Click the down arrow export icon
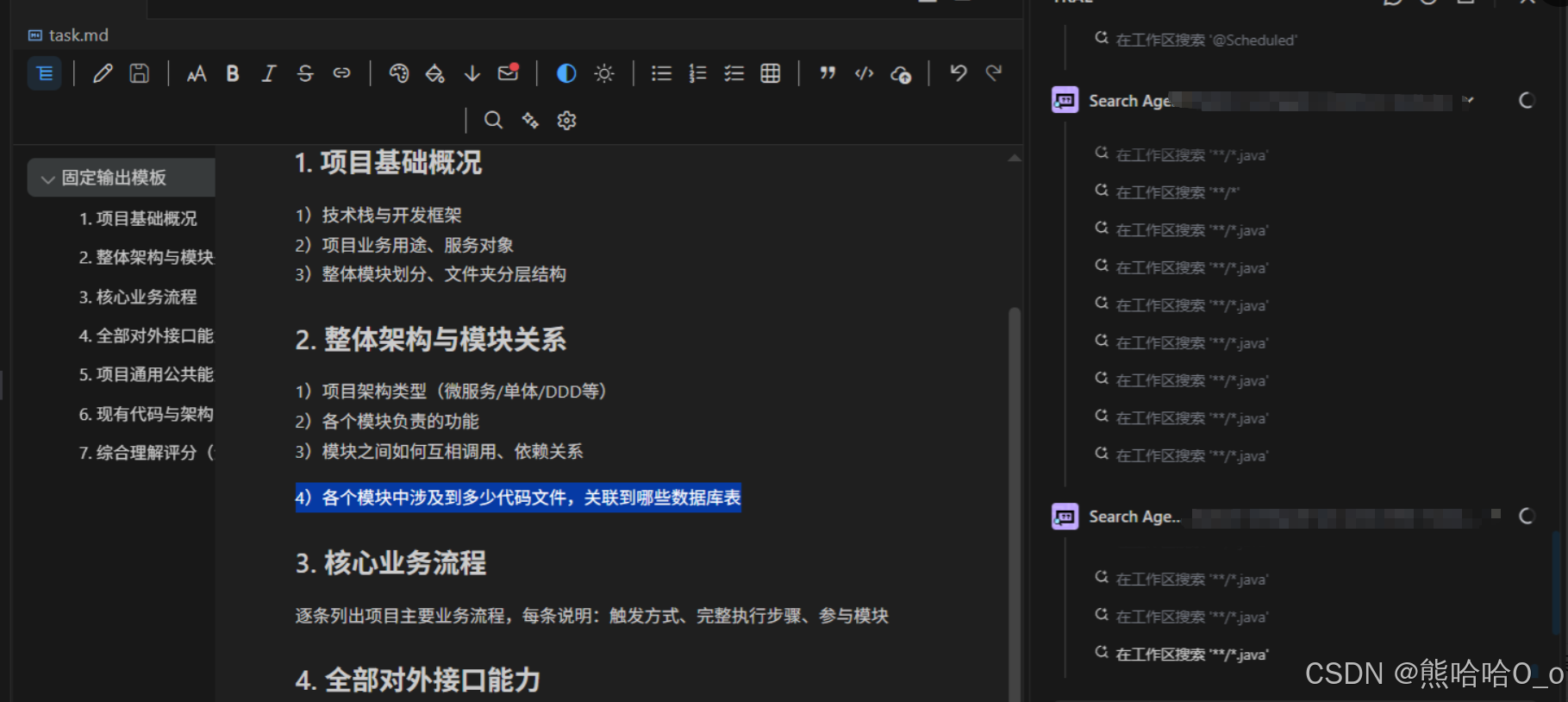Image resolution: width=1568 pixels, height=702 pixels. click(472, 74)
